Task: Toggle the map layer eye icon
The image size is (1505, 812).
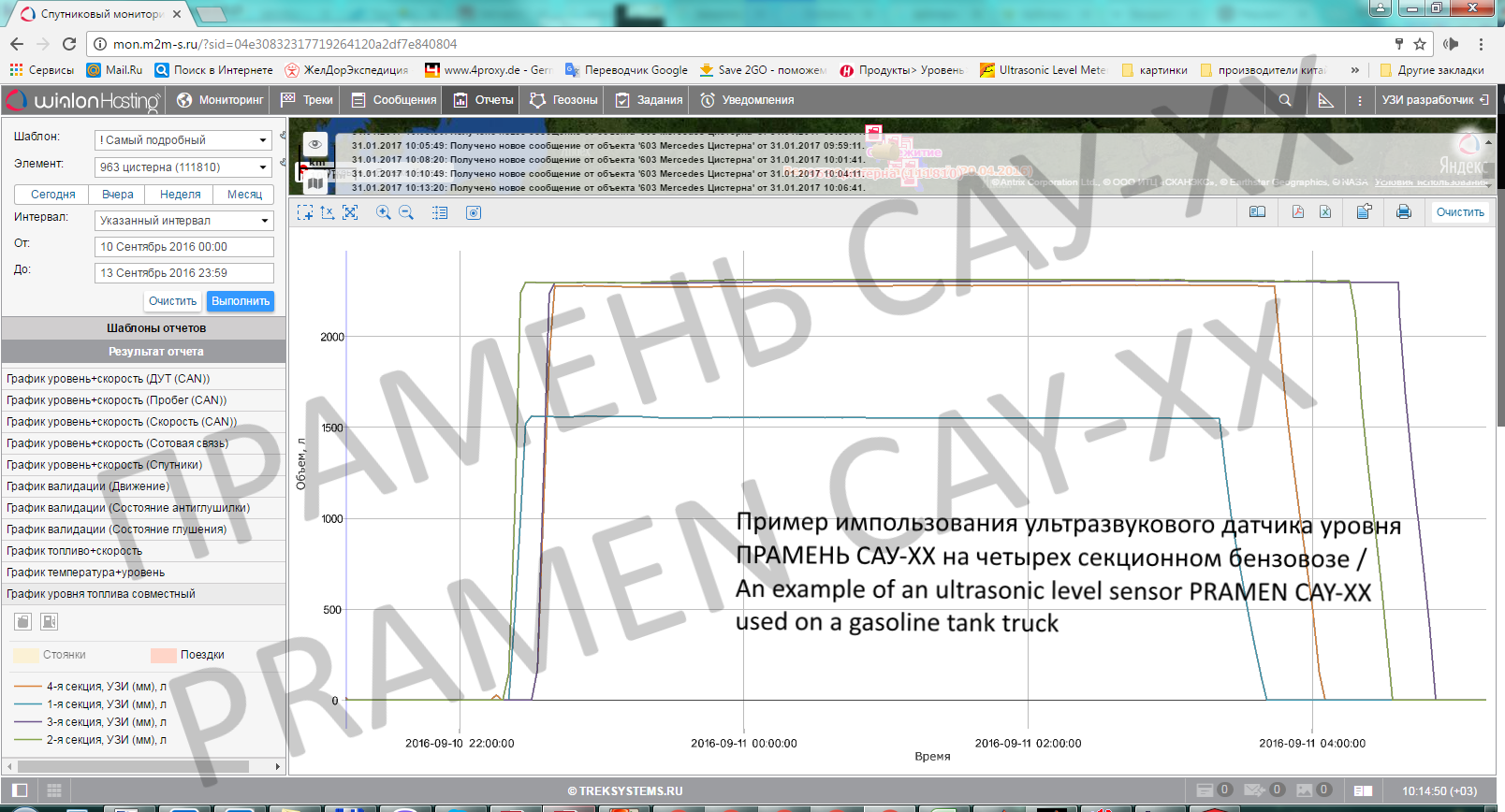Action: (x=315, y=144)
